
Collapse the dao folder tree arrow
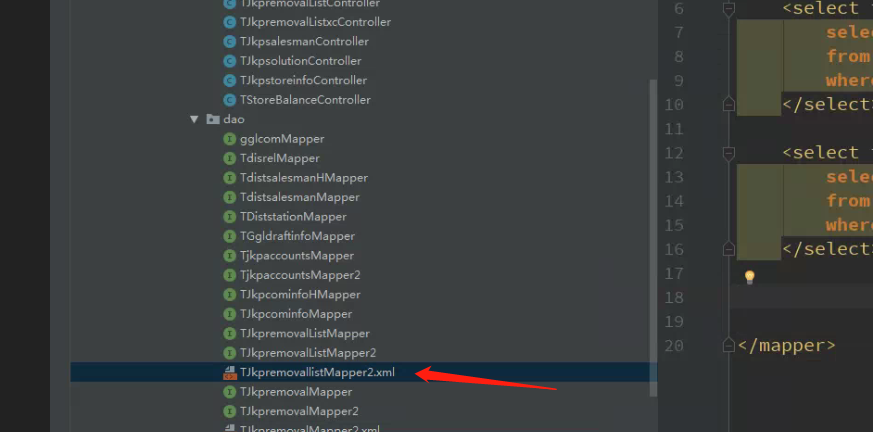pos(194,119)
